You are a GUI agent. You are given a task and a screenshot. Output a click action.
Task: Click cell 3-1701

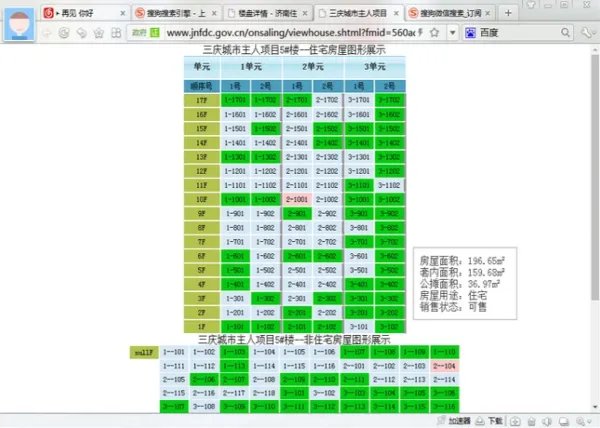pos(359,100)
